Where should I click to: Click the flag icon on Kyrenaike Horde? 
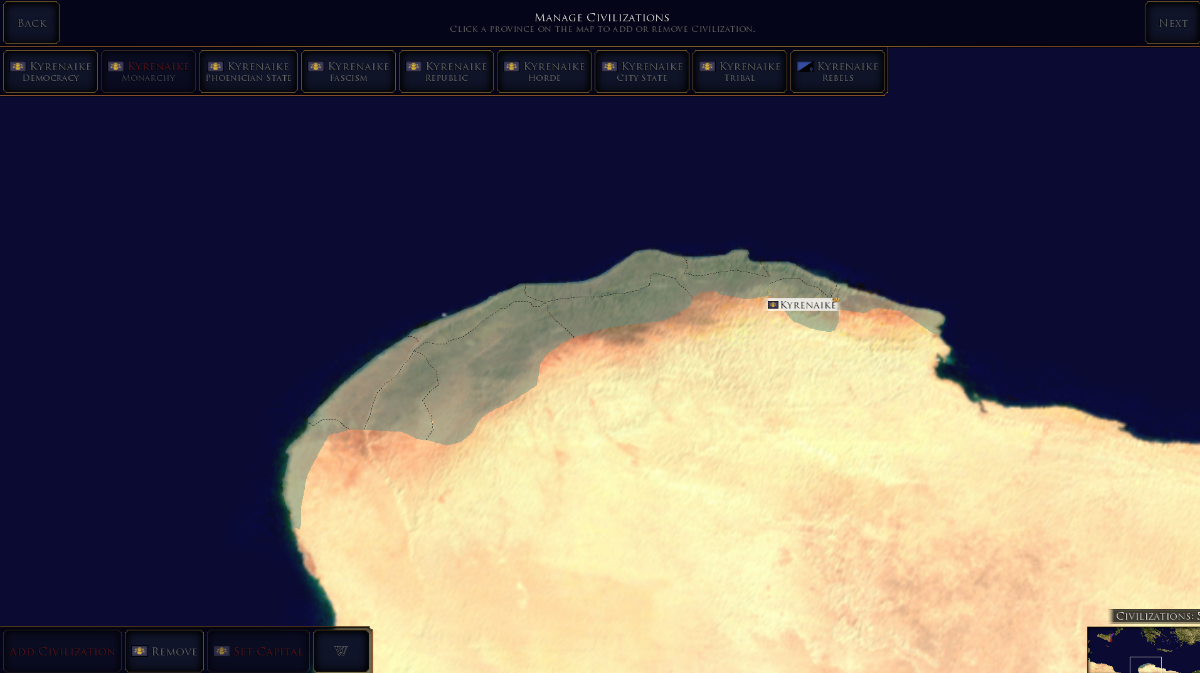click(512, 67)
